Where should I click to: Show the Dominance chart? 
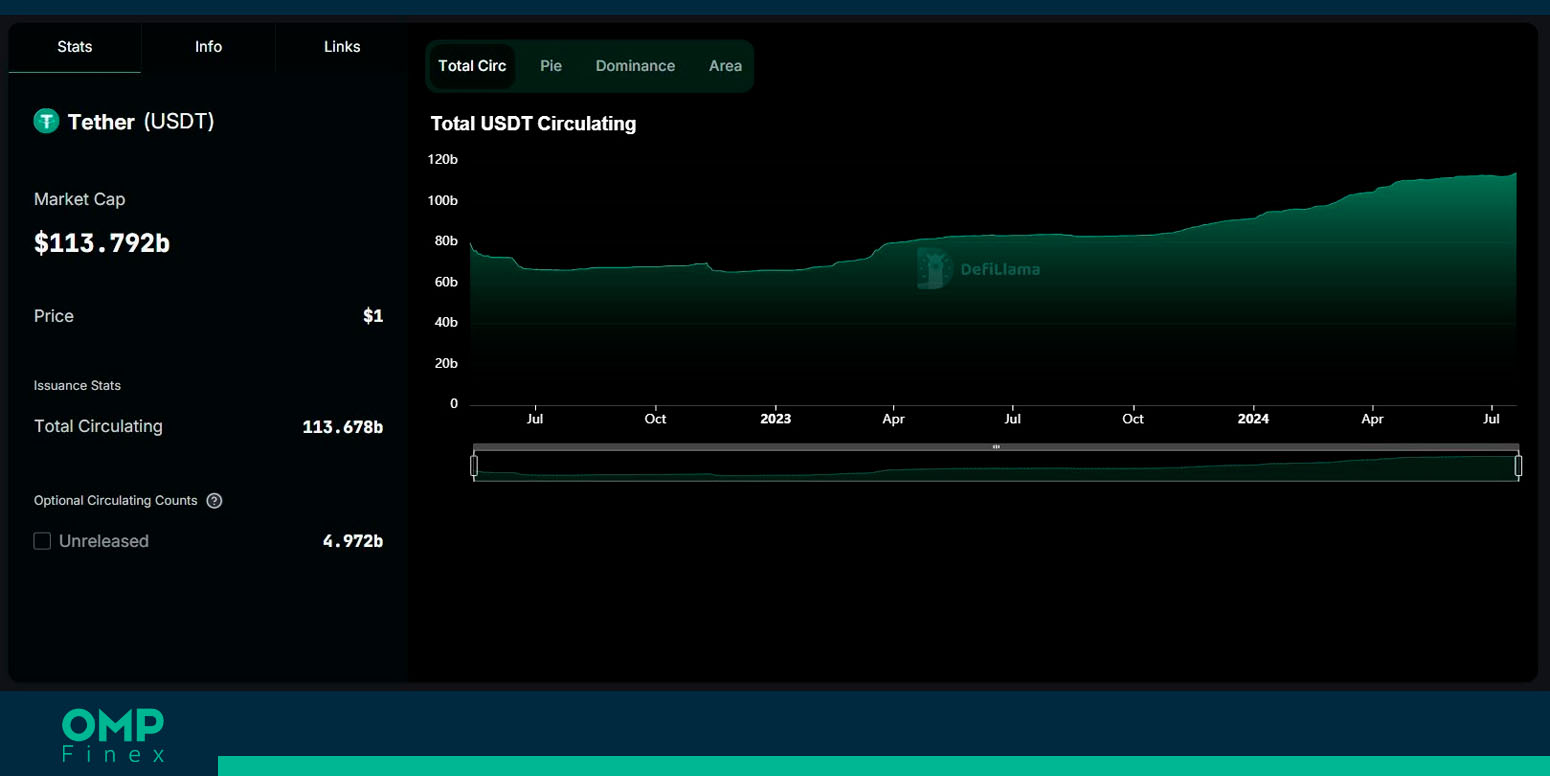(635, 66)
